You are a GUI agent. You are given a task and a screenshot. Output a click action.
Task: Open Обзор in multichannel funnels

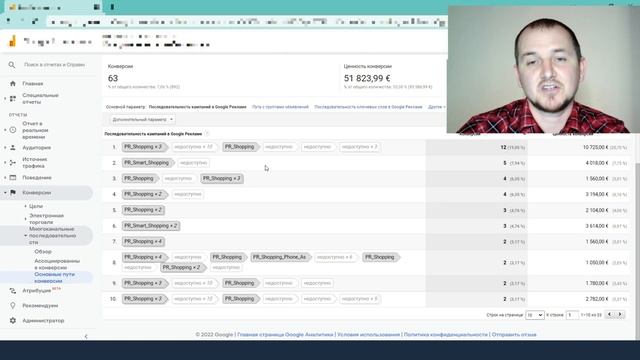(43, 251)
